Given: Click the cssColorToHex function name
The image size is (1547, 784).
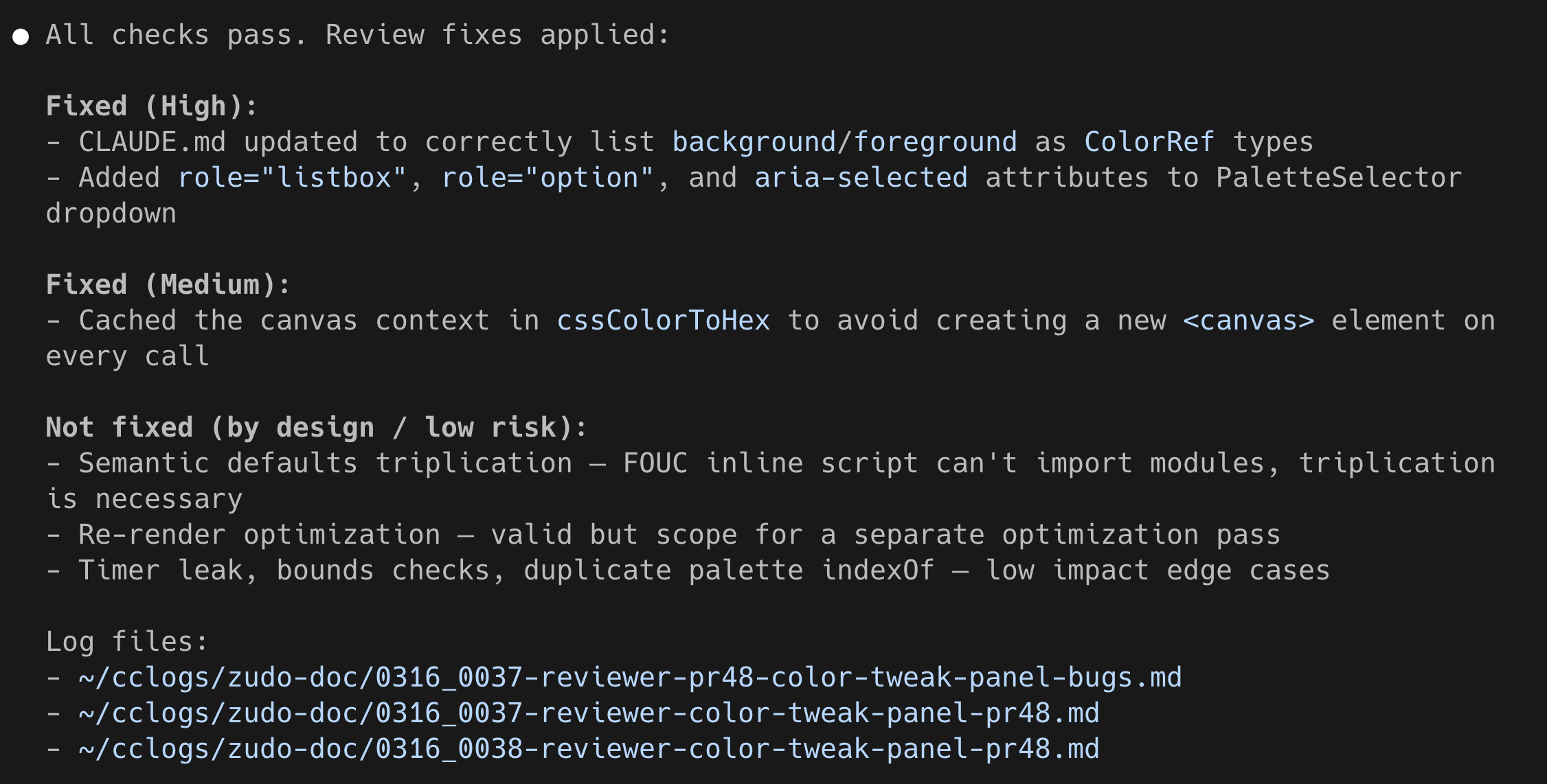Looking at the screenshot, I should click(663, 321).
